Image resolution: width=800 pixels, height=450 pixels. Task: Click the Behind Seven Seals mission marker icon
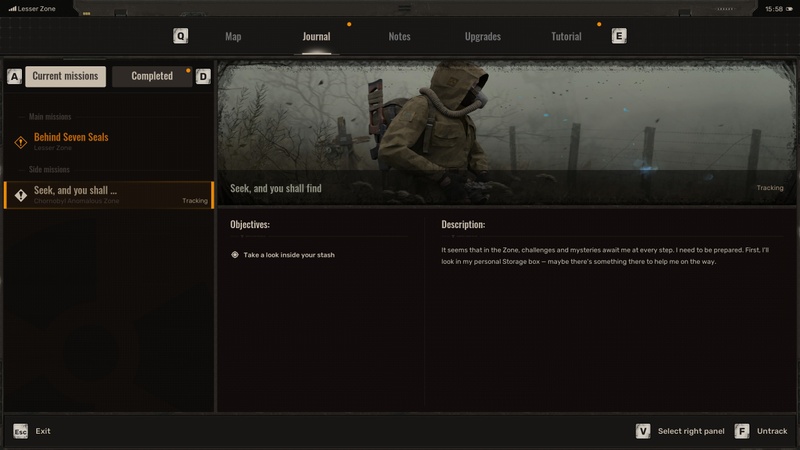tap(20, 142)
